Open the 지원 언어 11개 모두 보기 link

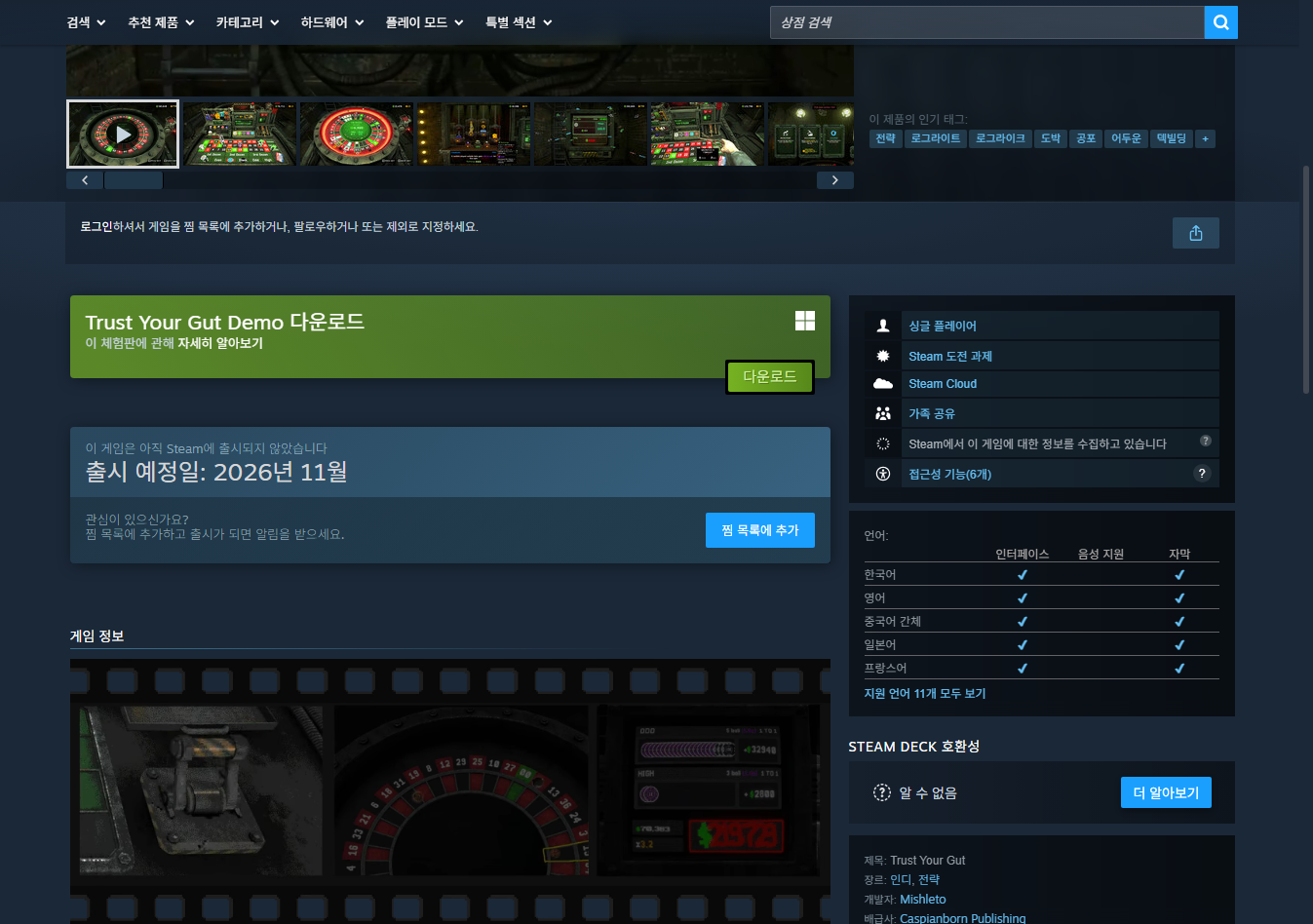(x=925, y=694)
